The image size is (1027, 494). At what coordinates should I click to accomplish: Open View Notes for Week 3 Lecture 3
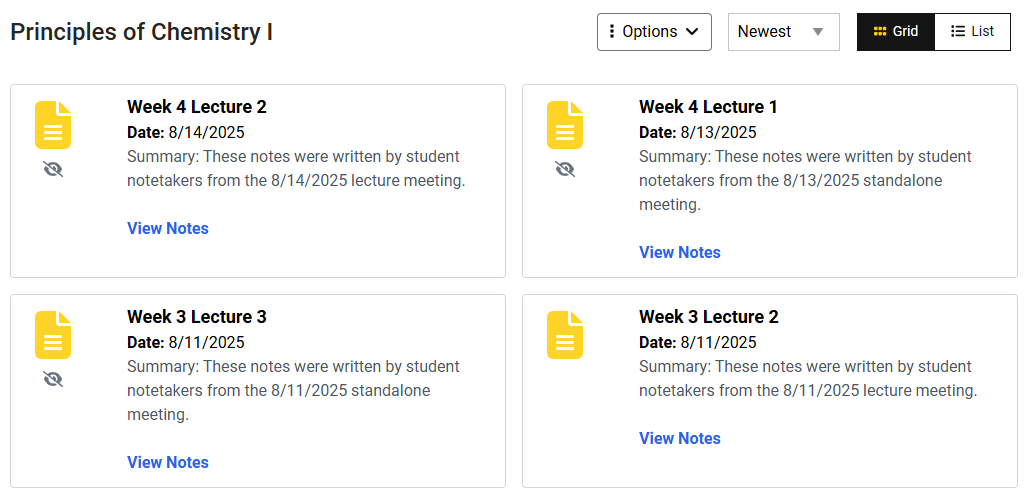[x=168, y=463]
